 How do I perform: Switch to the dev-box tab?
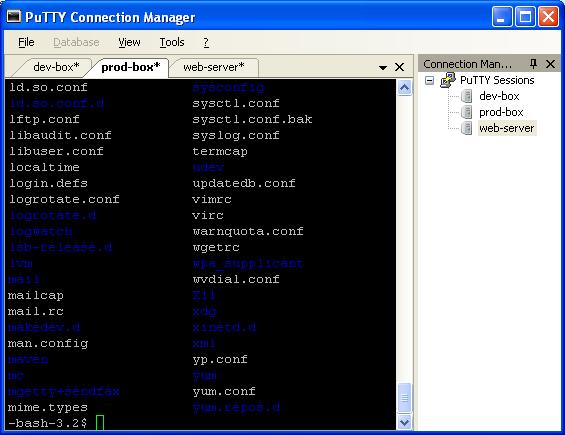56,67
